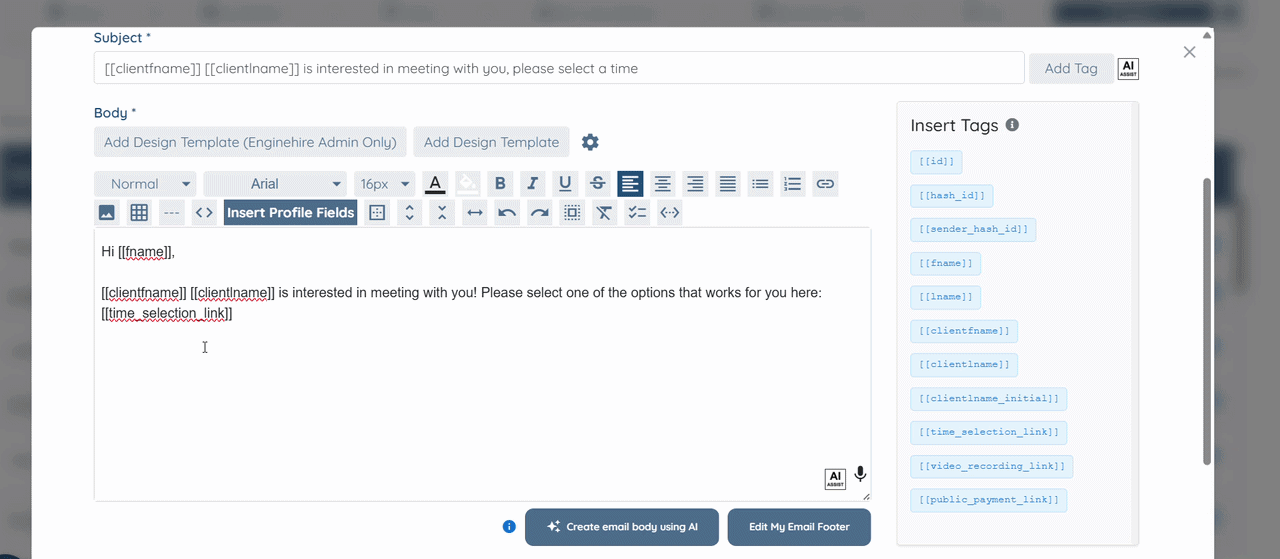This screenshot has height=559, width=1280.
Task: Undo the last edit
Action: click(507, 212)
